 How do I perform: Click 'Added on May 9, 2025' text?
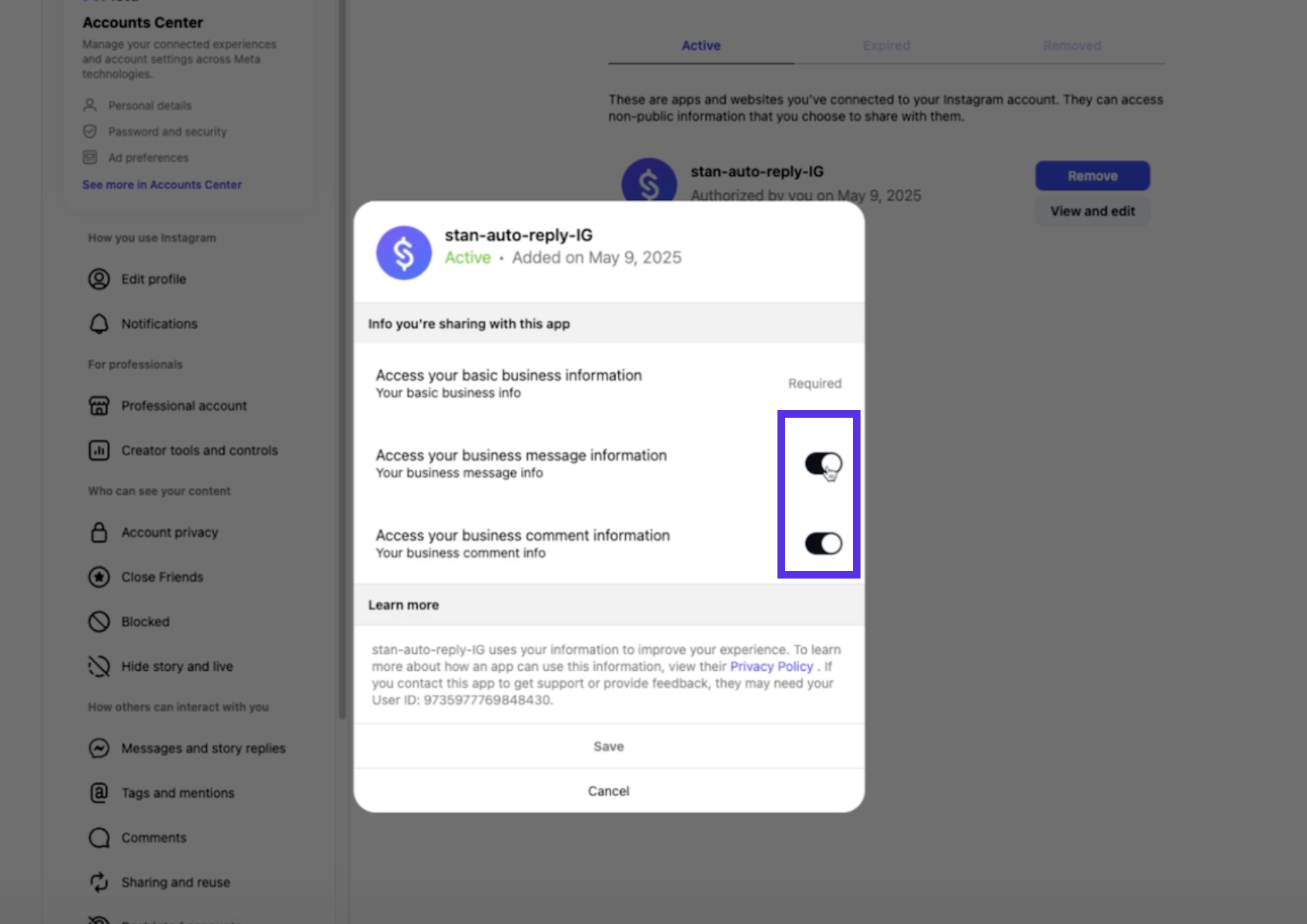coord(597,258)
